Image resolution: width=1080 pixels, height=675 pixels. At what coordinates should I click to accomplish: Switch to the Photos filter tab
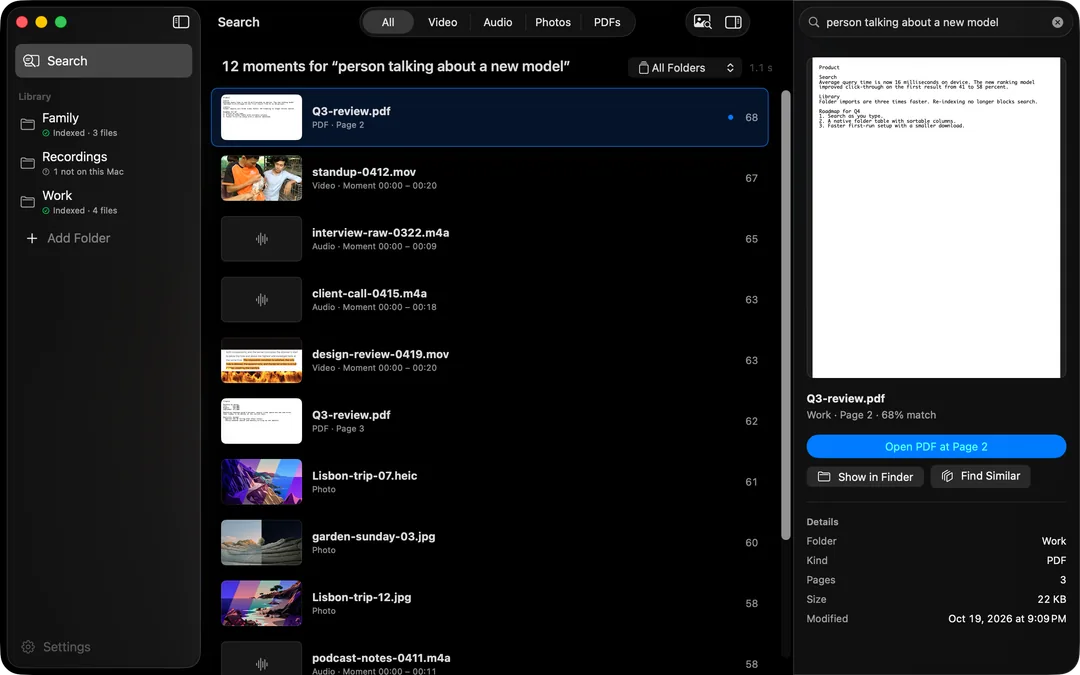pos(553,22)
